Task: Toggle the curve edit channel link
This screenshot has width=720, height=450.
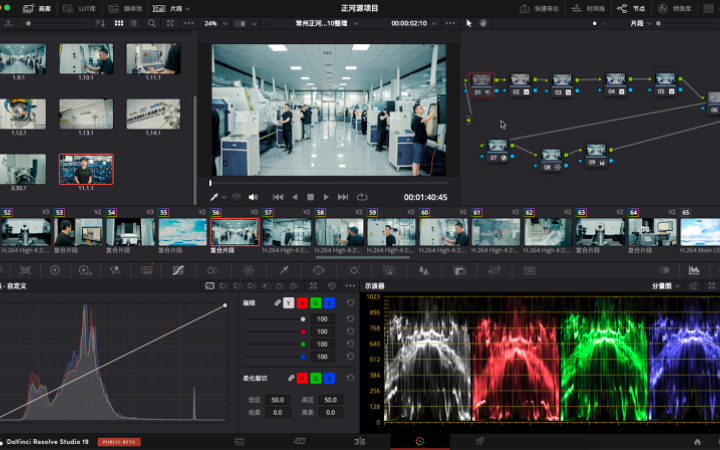Action: [x=277, y=303]
